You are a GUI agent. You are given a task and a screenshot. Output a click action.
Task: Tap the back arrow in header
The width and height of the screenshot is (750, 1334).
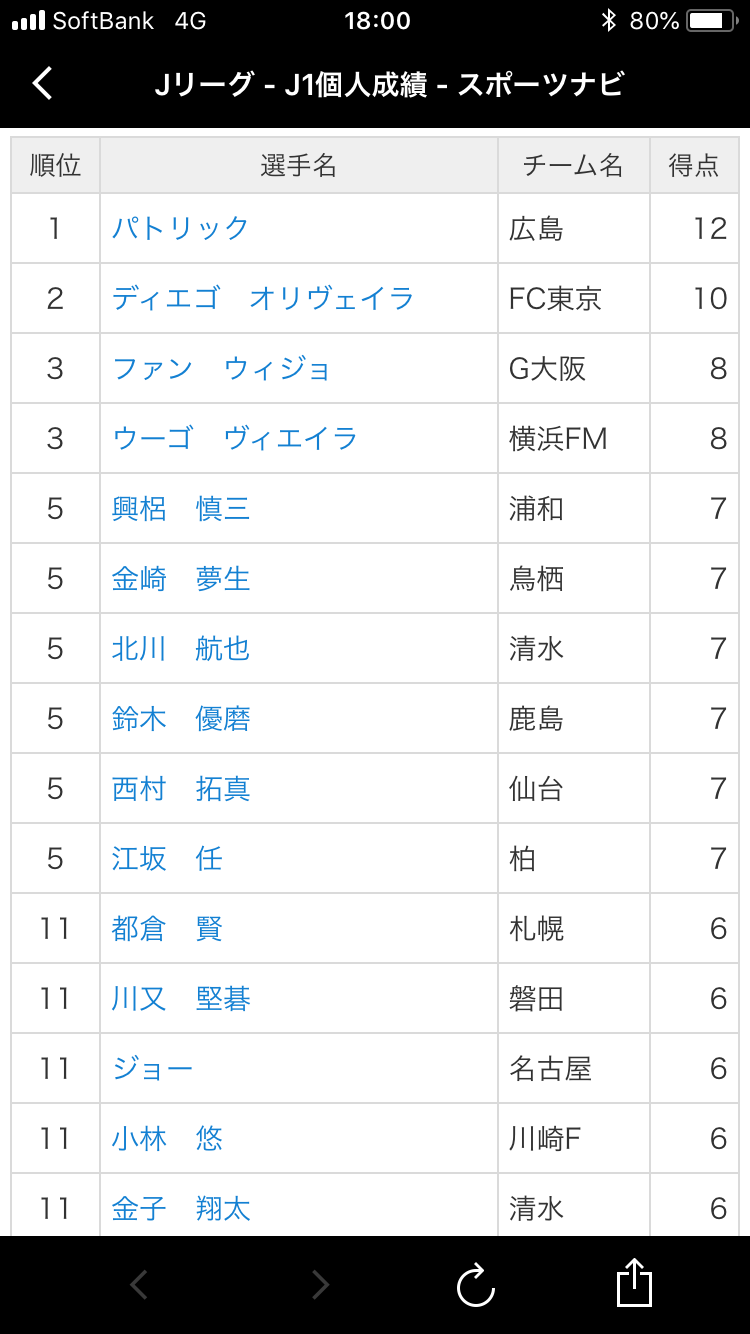pos(42,83)
